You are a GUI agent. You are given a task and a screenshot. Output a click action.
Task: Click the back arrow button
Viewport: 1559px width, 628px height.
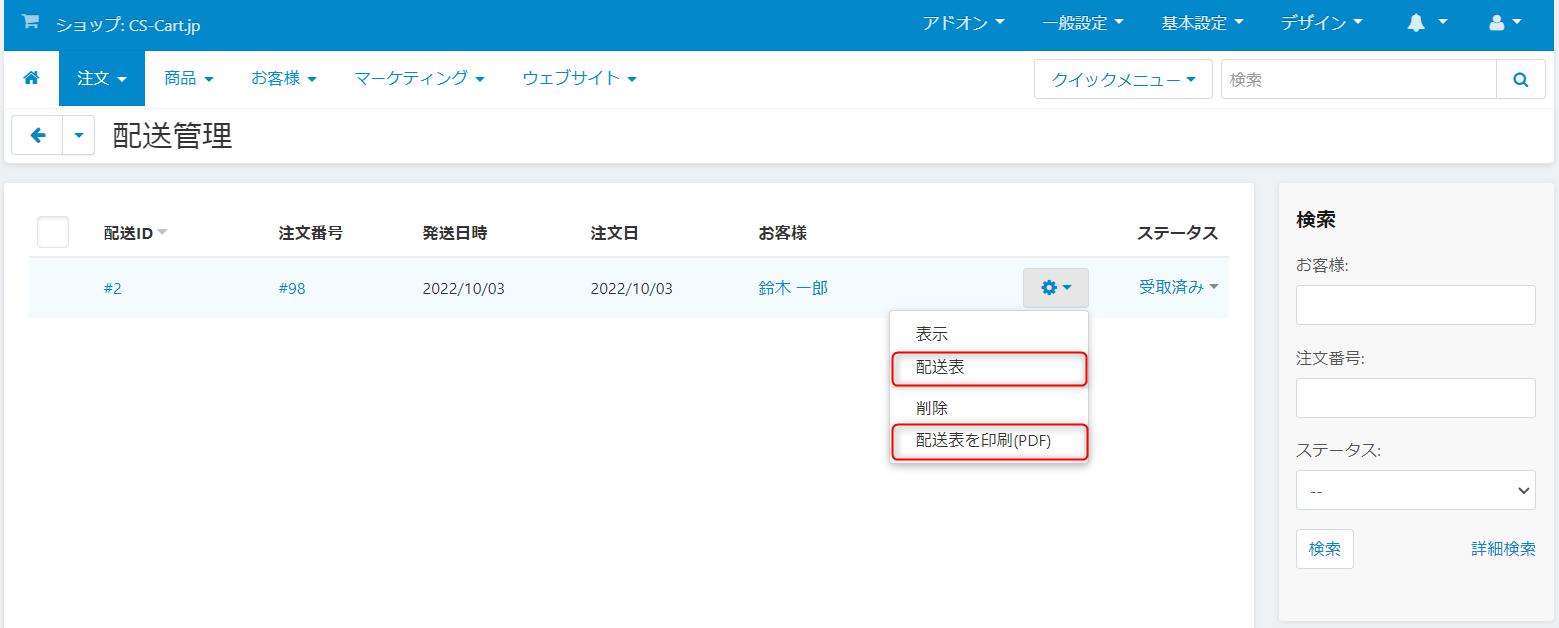pyautogui.click(x=38, y=136)
